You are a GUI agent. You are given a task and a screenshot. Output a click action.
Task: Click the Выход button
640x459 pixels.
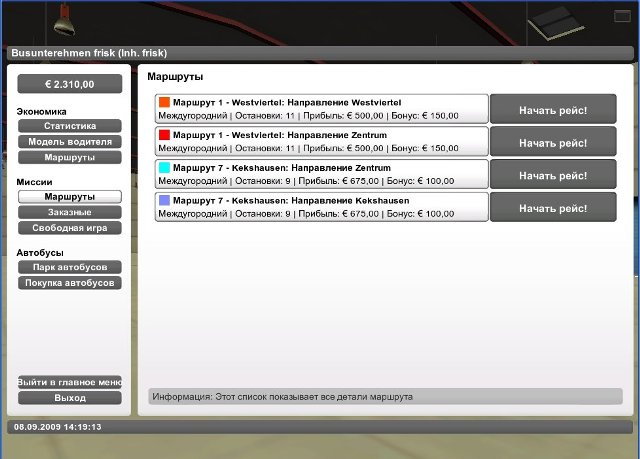tap(70, 398)
